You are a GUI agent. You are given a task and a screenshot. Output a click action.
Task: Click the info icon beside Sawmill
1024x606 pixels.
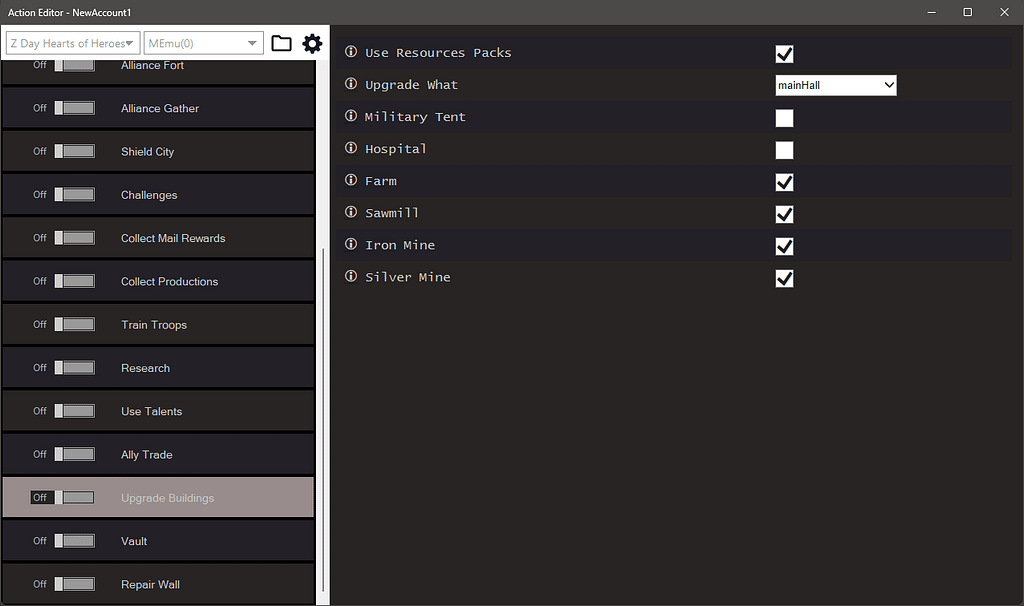[x=349, y=213]
